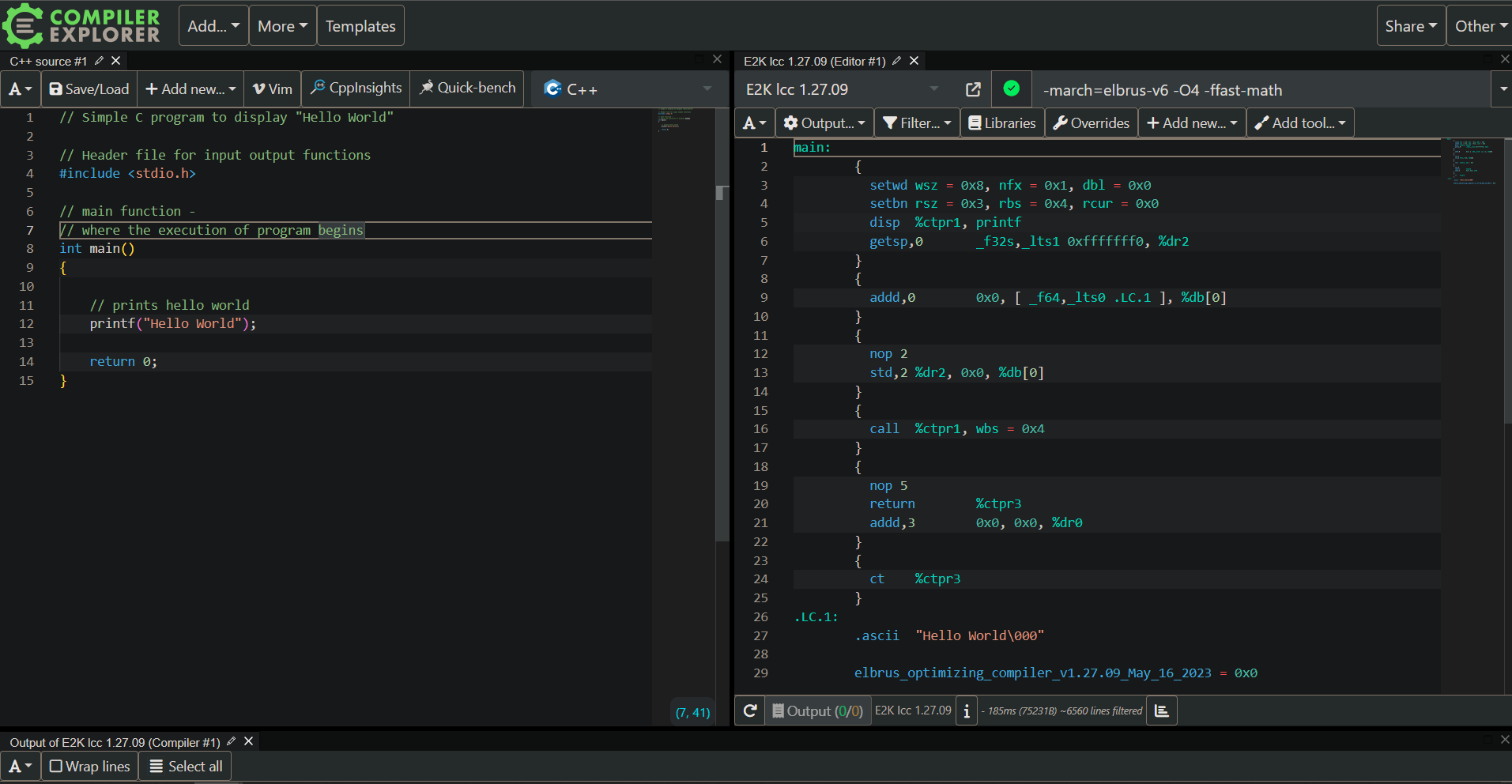Open the Filter... menu
1512x784 pixels.
[917, 123]
